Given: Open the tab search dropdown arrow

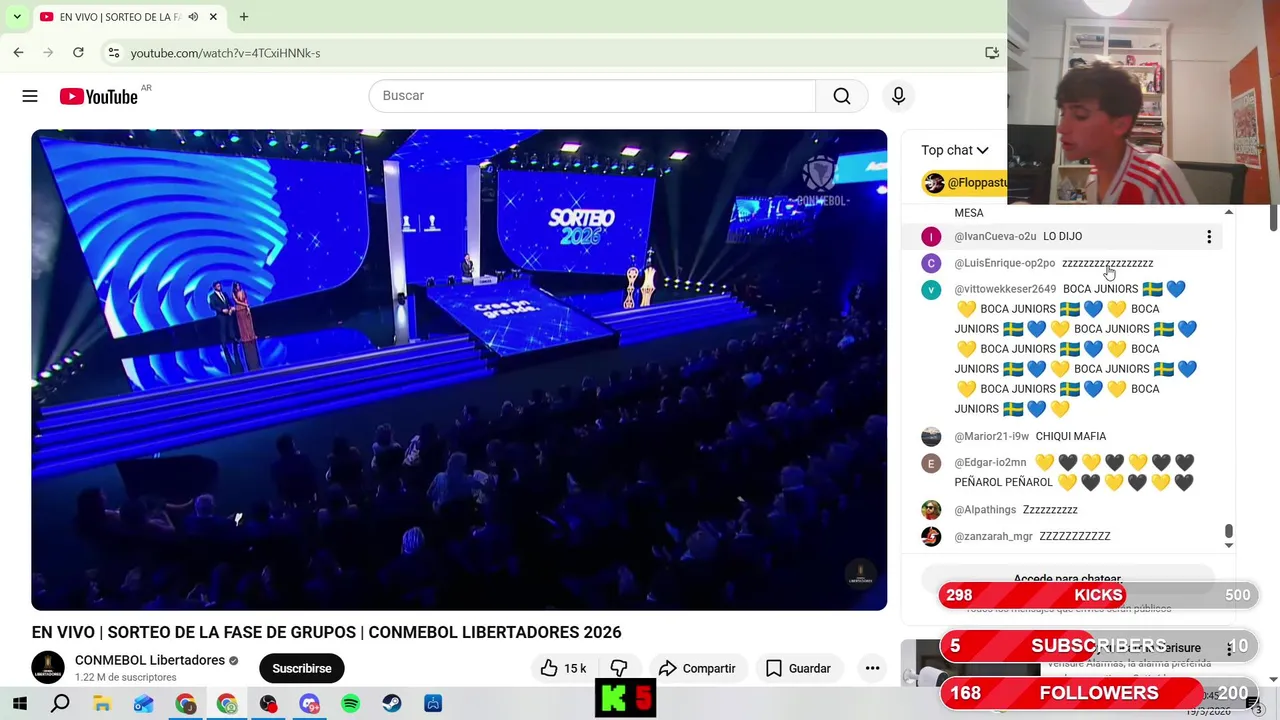Looking at the screenshot, I should pyautogui.click(x=17, y=17).
